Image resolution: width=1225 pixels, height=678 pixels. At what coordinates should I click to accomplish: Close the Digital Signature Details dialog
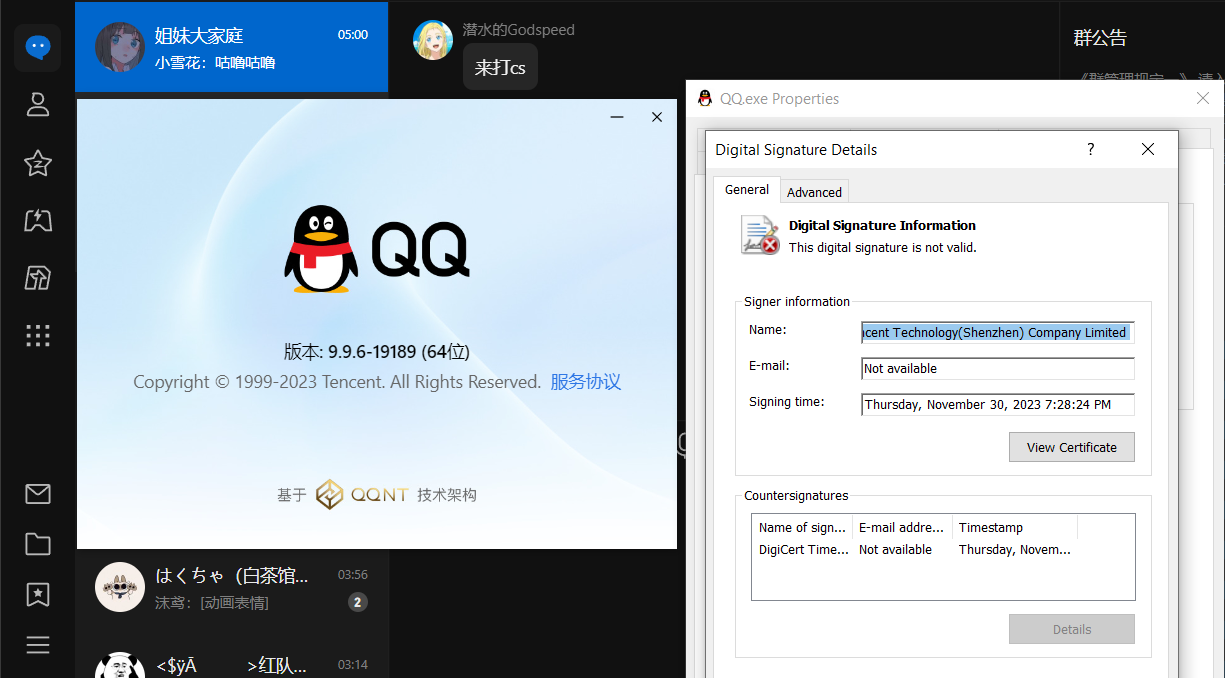coord(1148,149)
